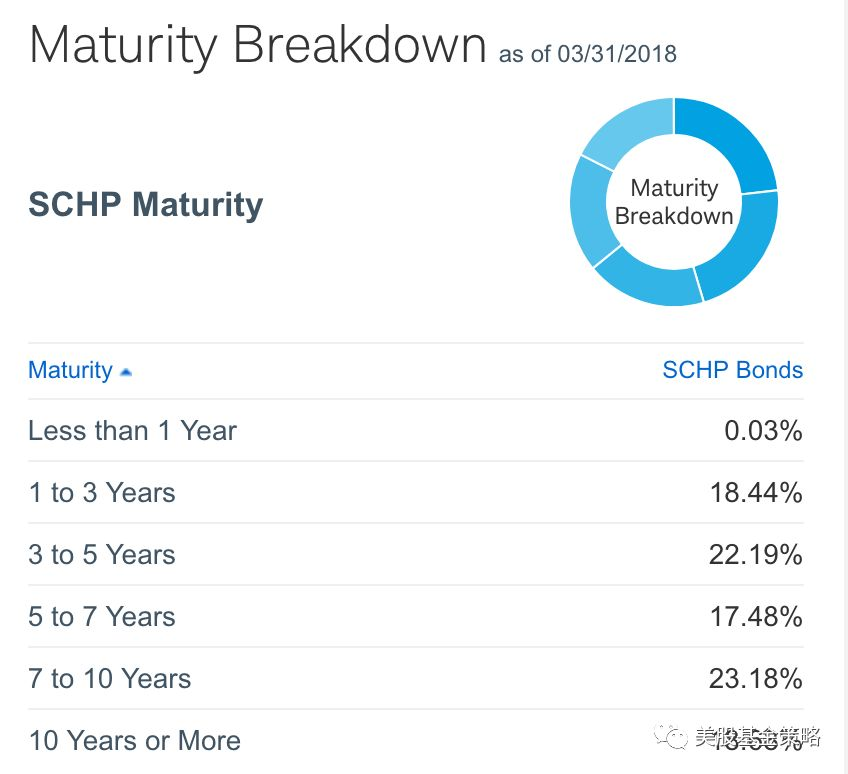
Task: Select the 5 to 7 Years row
Action: pos(101,617)
